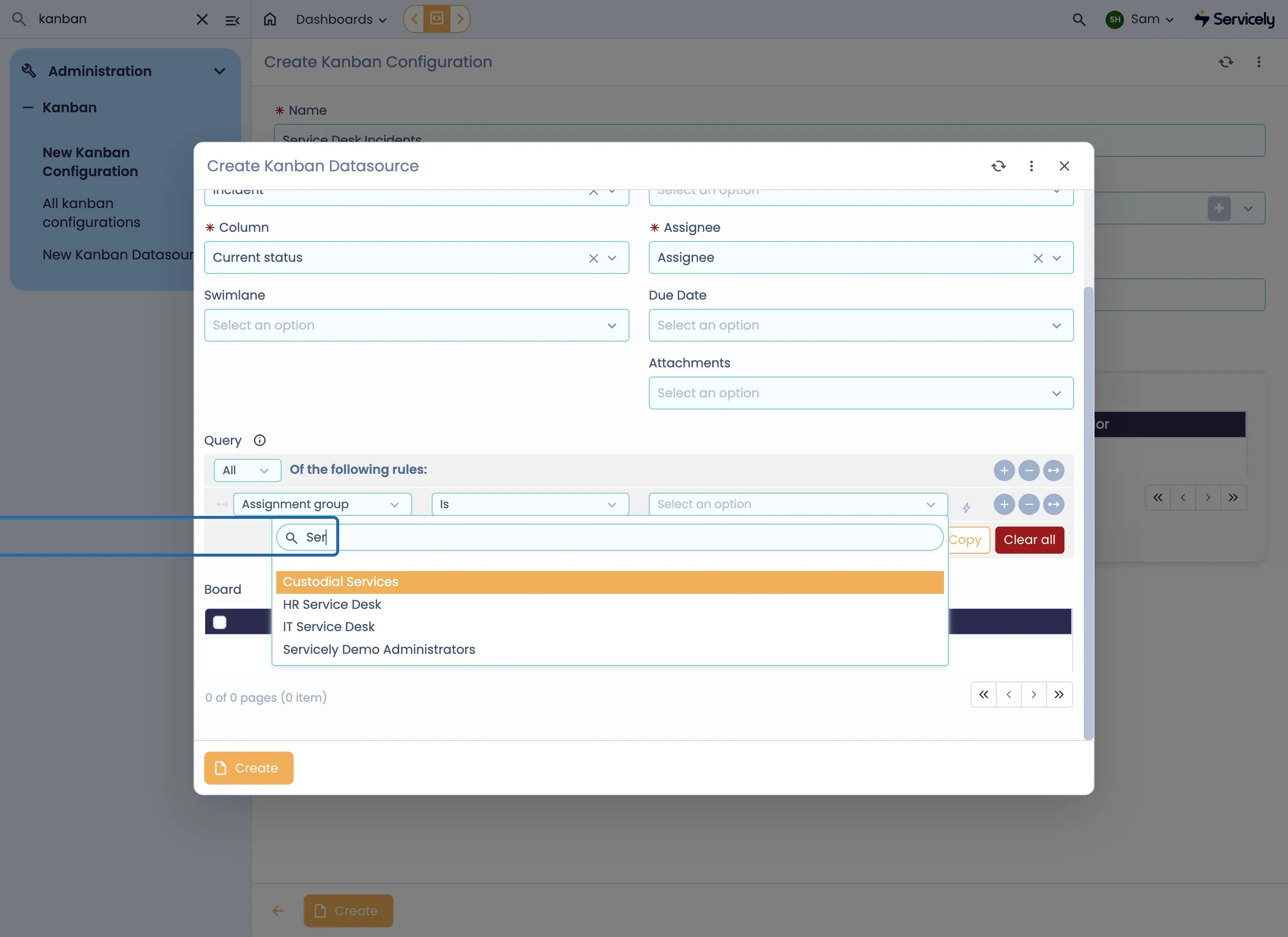1288x937 pixels.
Task: Click the Clear all query button
Action: coord(1029,540)
